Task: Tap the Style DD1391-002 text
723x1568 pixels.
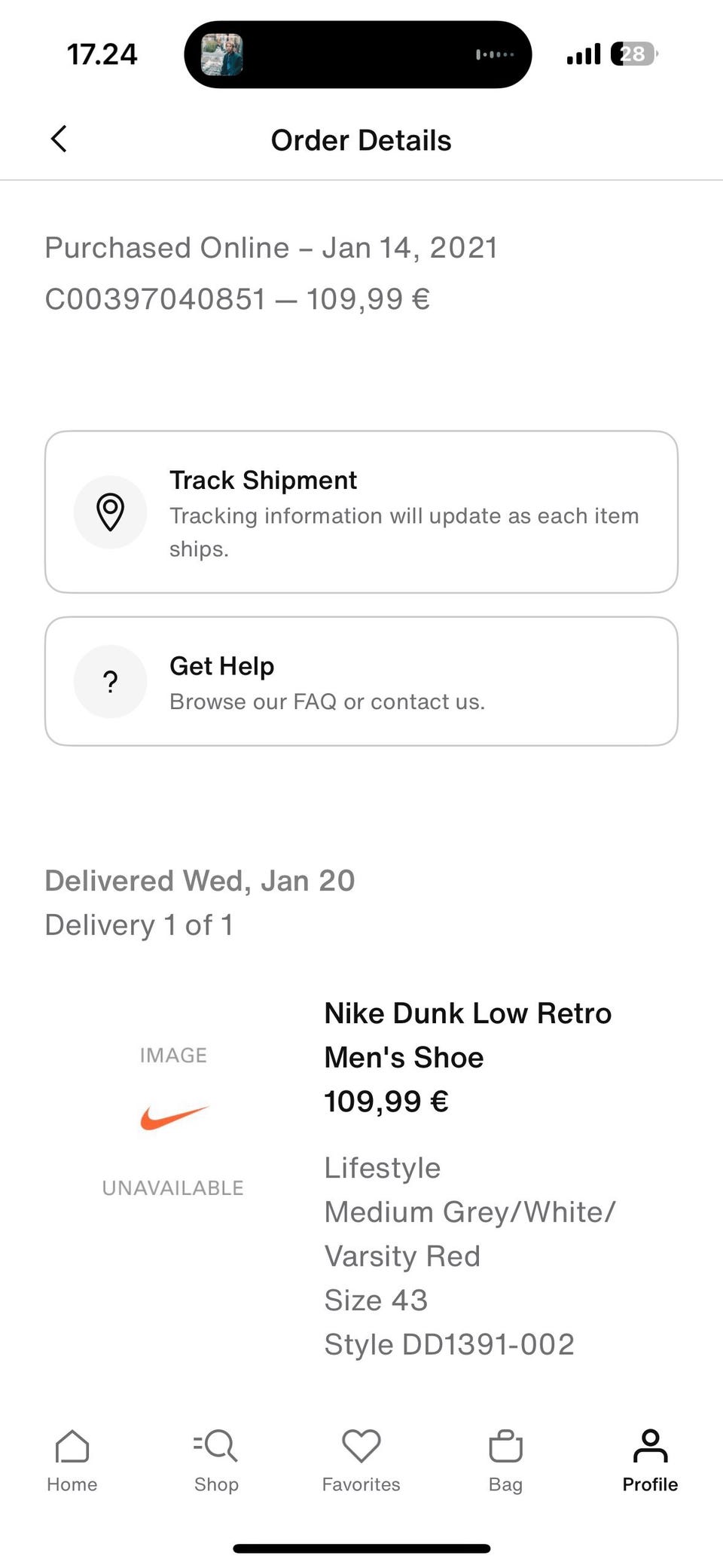Action: [449, 1344]
